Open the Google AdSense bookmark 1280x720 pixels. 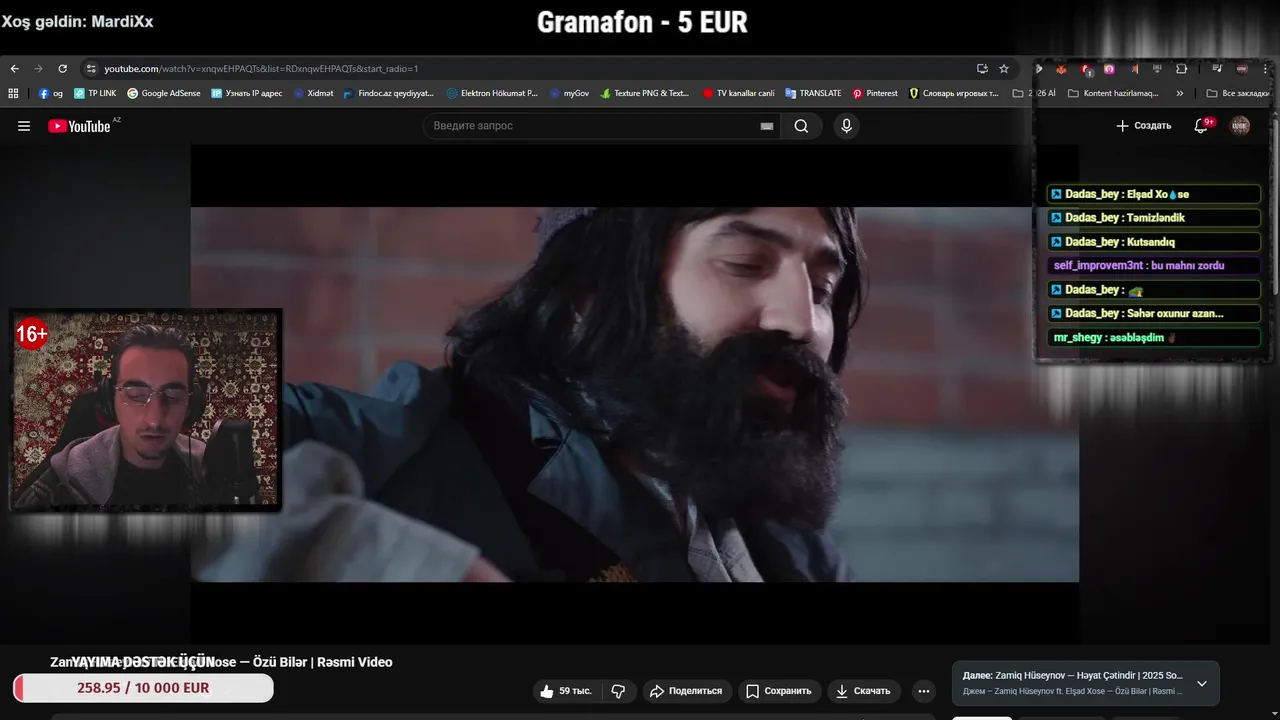163,93
